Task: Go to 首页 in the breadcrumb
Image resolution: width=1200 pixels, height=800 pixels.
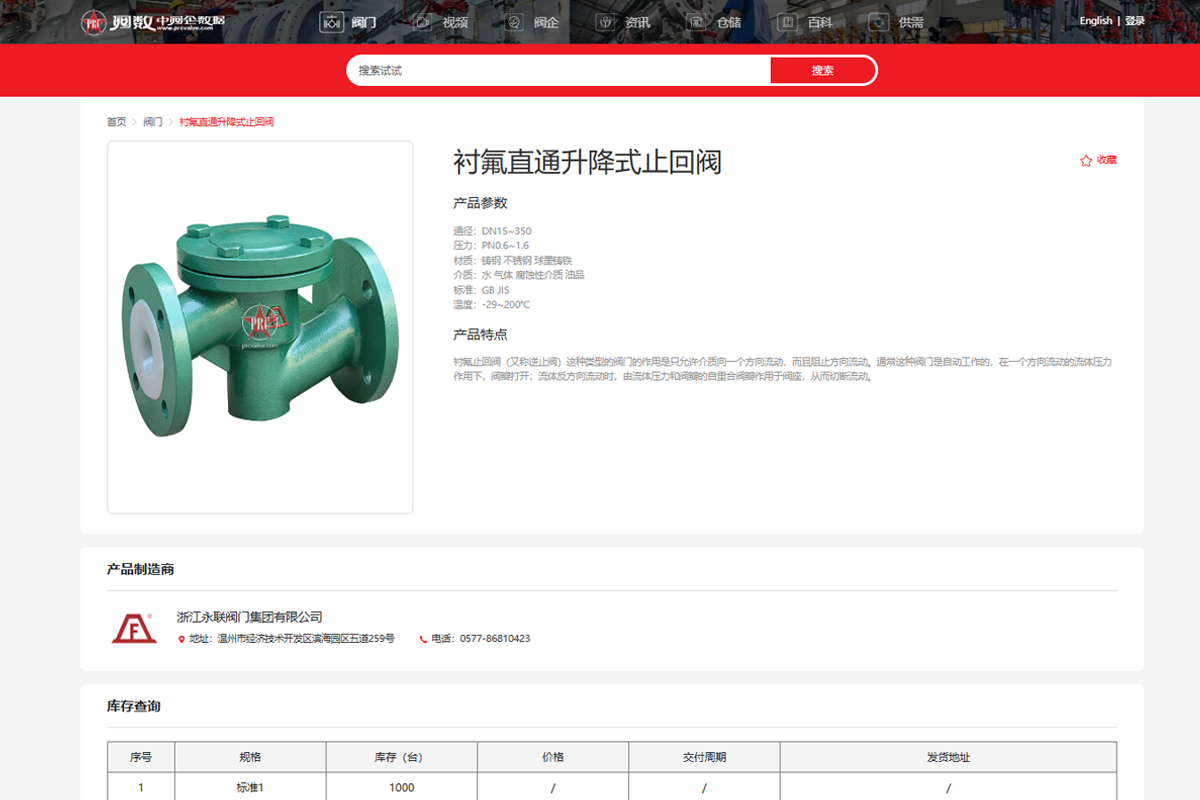Action: 117,122
